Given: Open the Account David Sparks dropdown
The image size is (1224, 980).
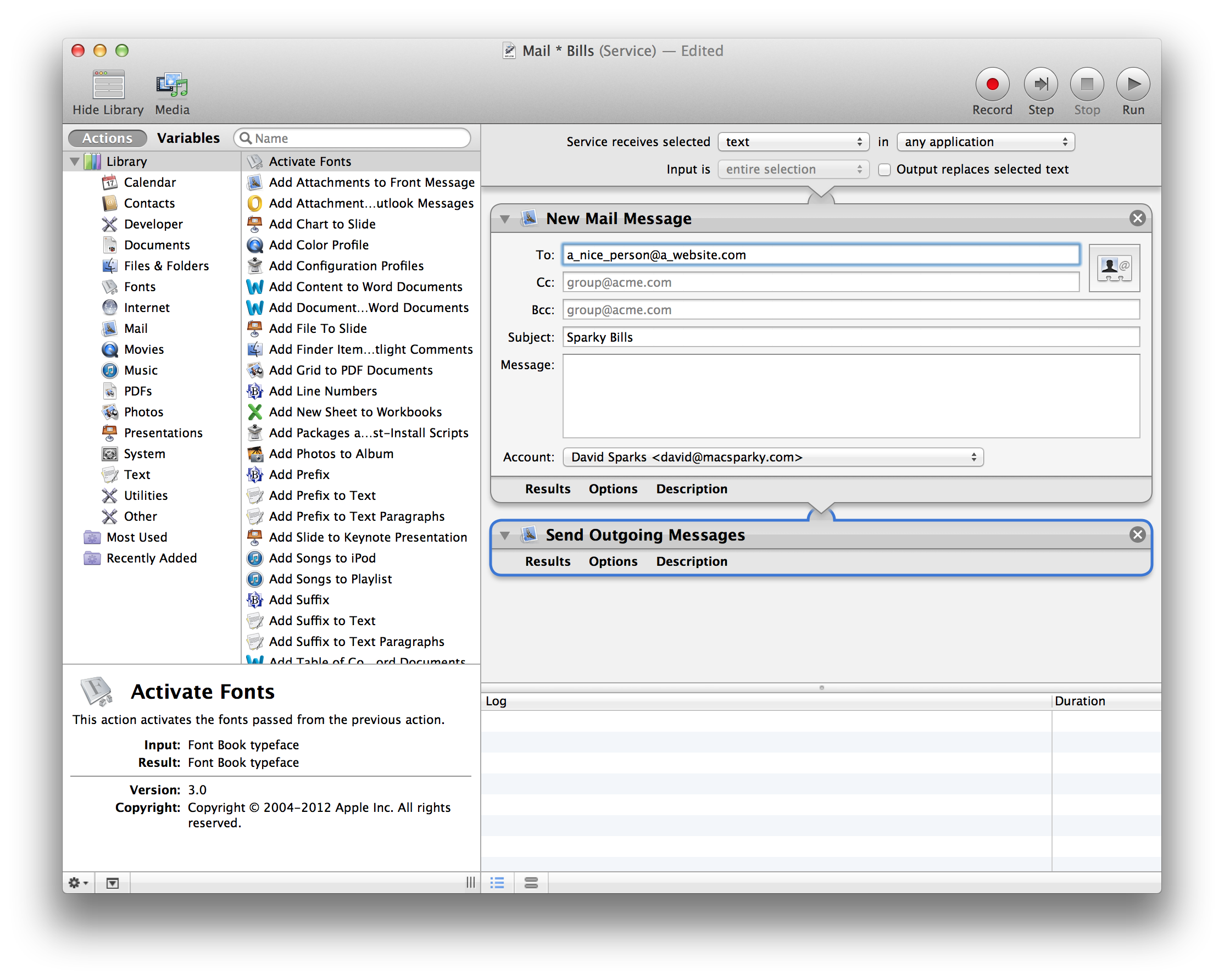Looking at the screenshot, I should (x=772, y=457).
